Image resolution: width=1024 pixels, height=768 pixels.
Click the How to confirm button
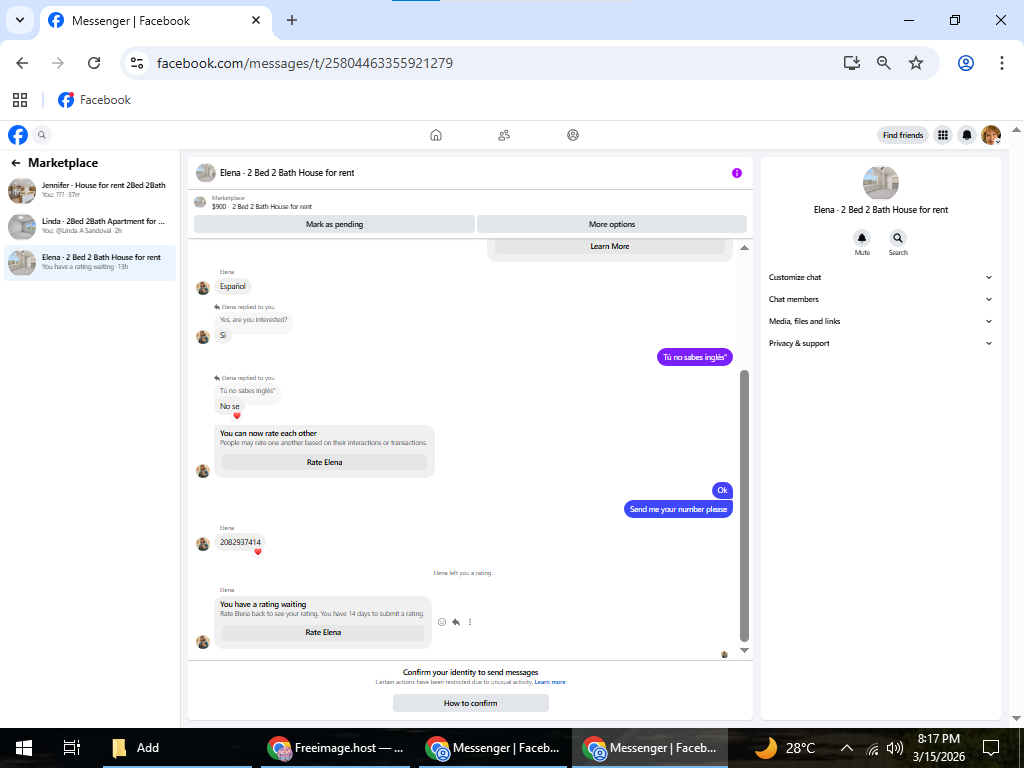(471, 703)
